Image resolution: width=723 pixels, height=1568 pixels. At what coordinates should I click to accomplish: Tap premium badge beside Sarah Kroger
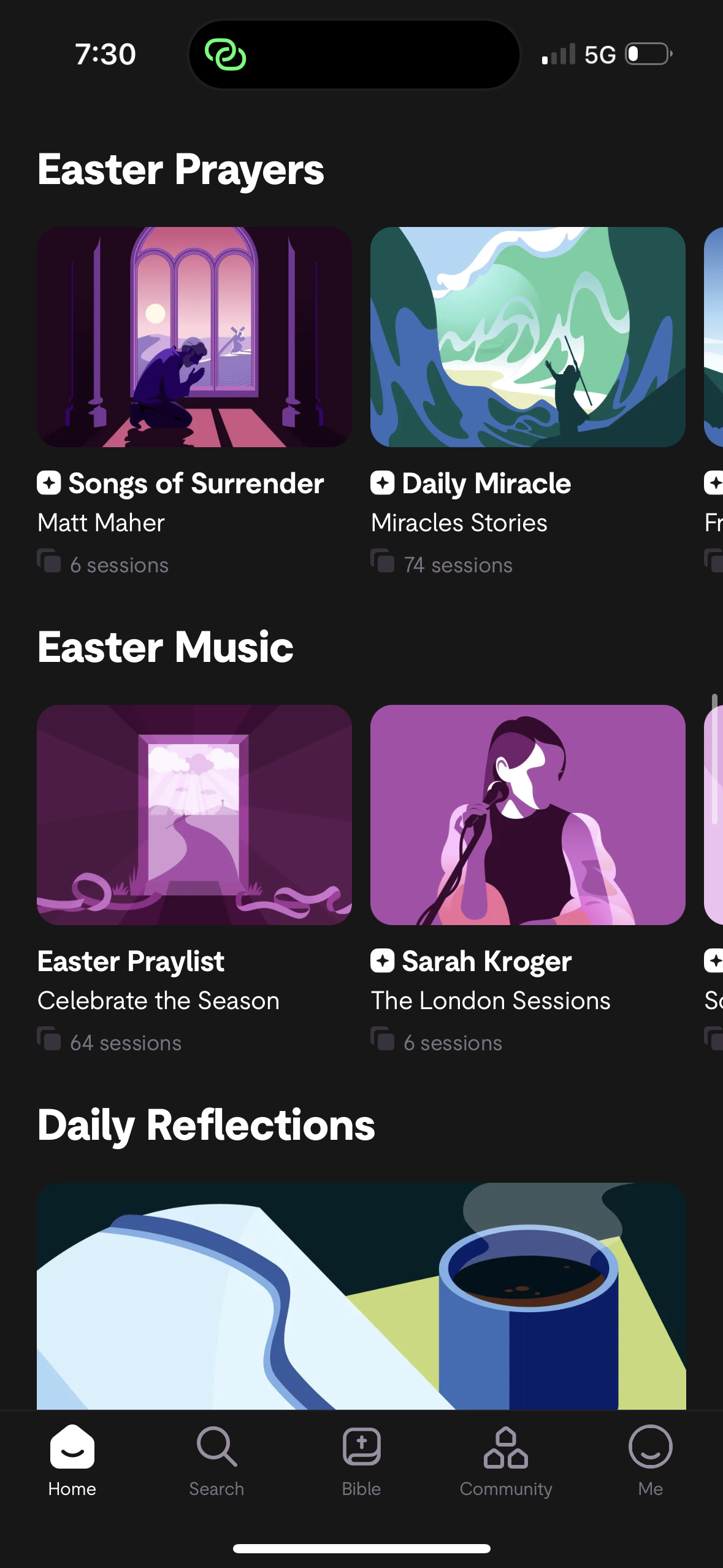click(383, 961)
